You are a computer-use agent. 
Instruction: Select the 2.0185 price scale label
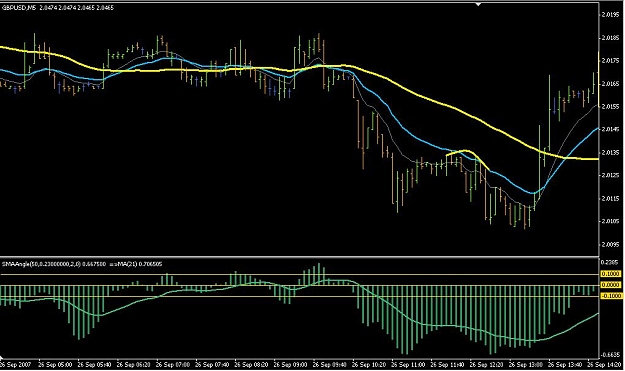click(610, 38)
